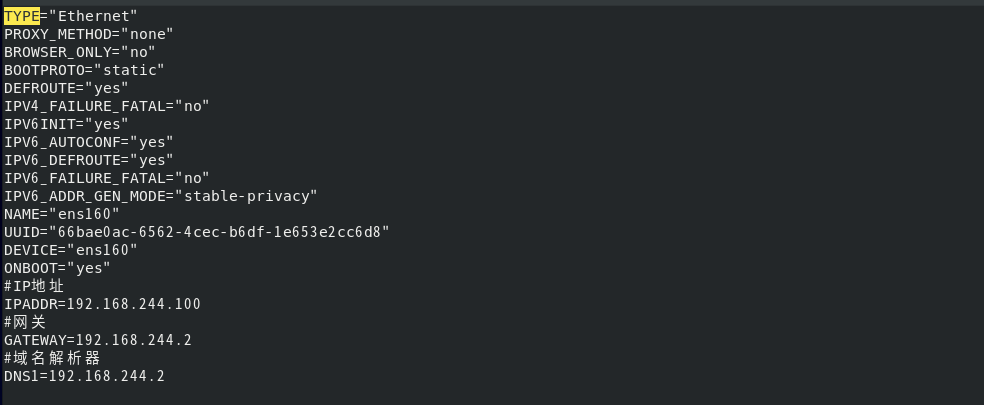Screen dimensions: 984x405
Task: Click the UUID value string
Action: pyautogui.click(x=224, y=232)
